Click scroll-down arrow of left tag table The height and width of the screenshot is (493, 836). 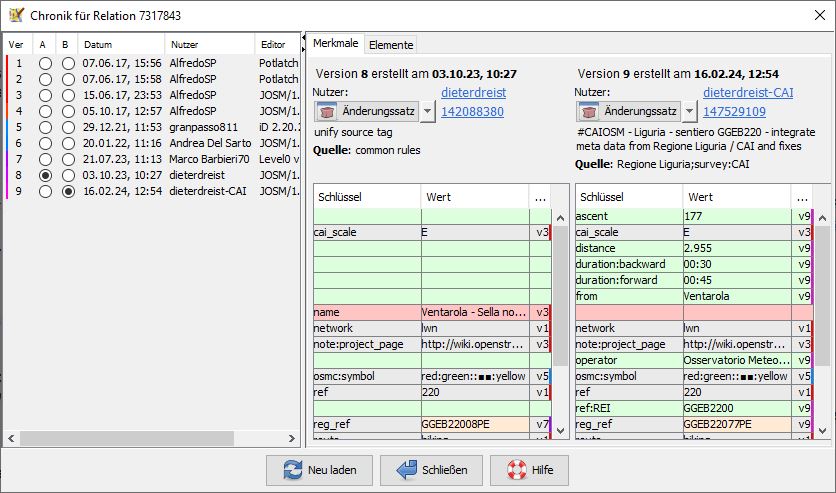coord(560,431)
